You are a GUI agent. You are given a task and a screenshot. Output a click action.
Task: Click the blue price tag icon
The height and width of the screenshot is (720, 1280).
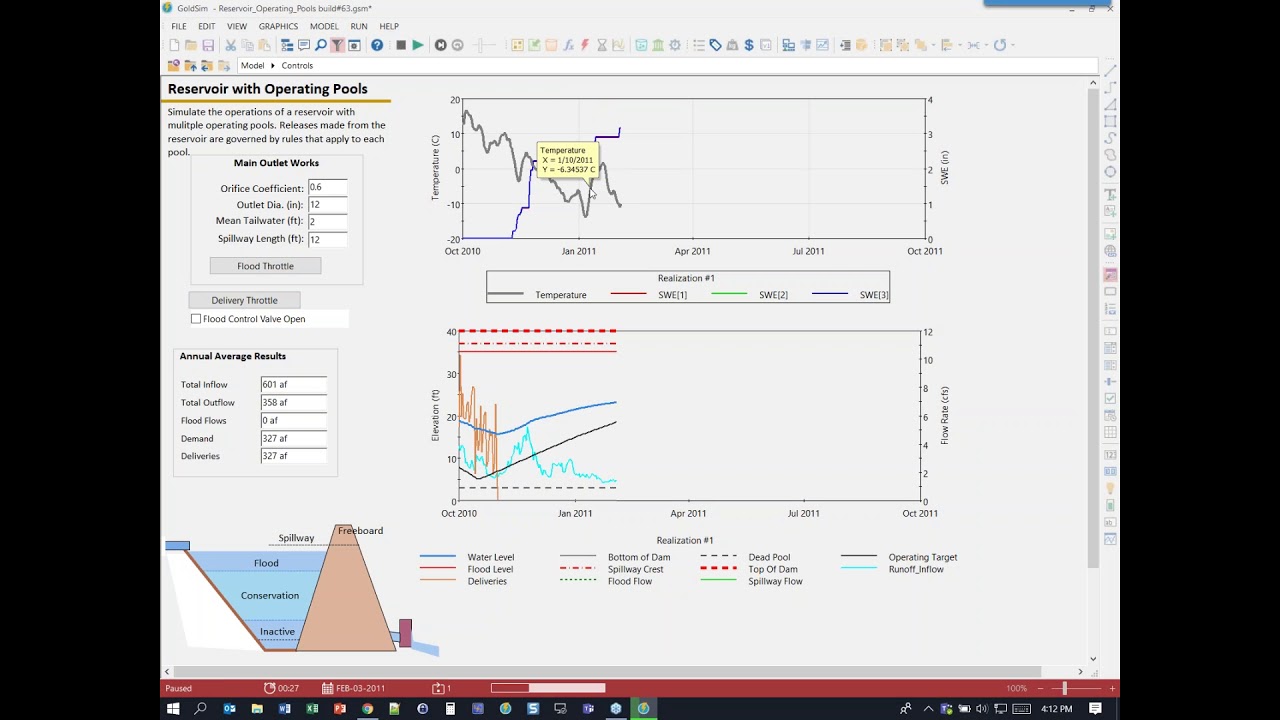click(716, 45)
